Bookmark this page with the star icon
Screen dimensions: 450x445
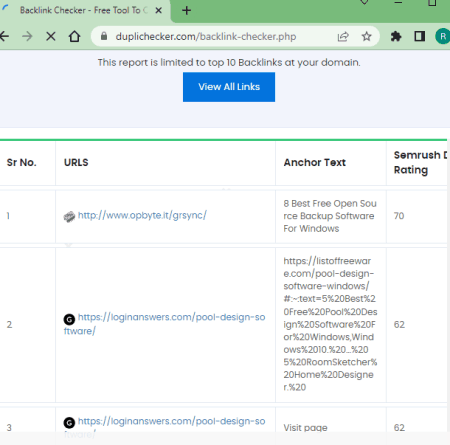(366, 36)
